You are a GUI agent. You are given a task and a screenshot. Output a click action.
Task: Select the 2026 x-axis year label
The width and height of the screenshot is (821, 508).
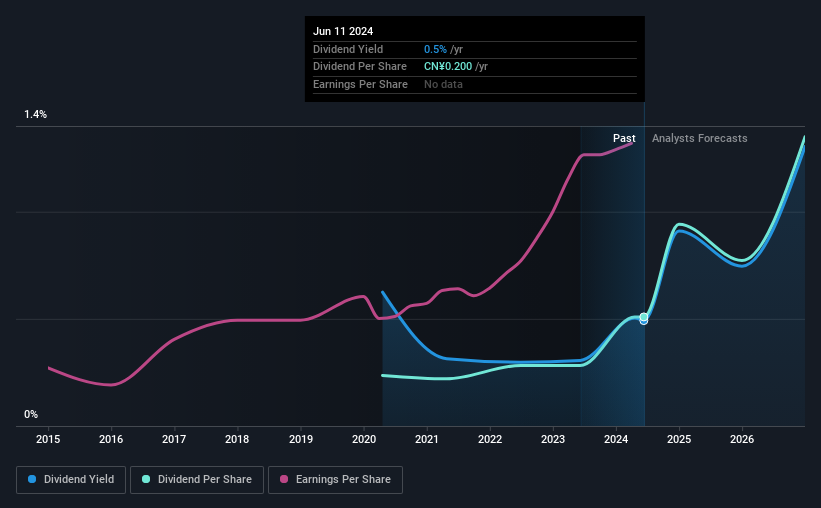pos(742,439)
